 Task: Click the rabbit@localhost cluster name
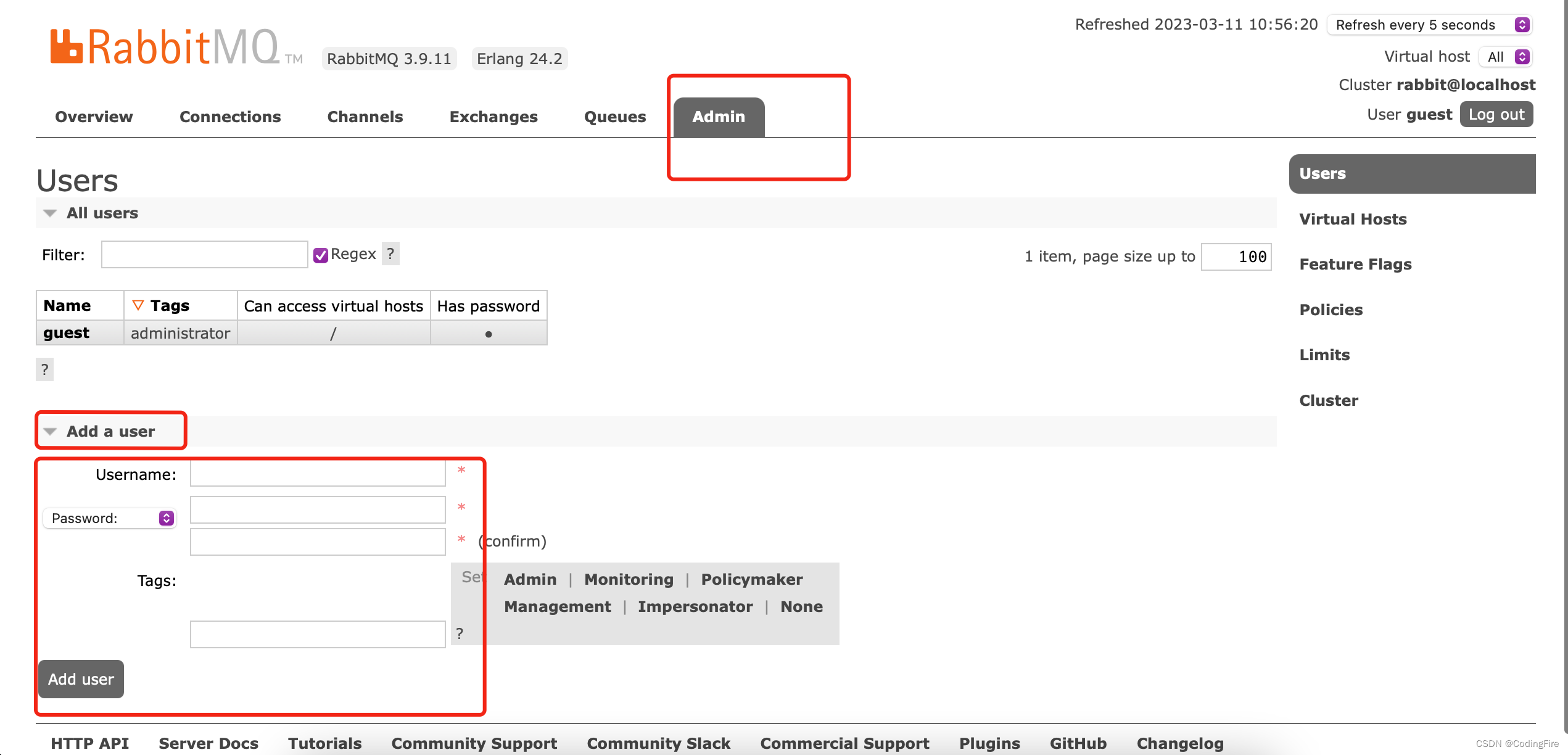pos(1466,85)
